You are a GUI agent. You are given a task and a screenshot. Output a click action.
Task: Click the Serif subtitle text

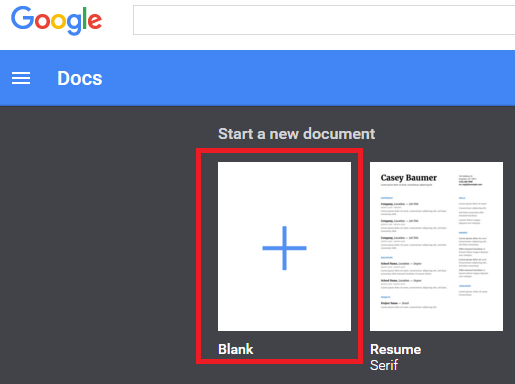pyautogui.click(x=384, y=365)
